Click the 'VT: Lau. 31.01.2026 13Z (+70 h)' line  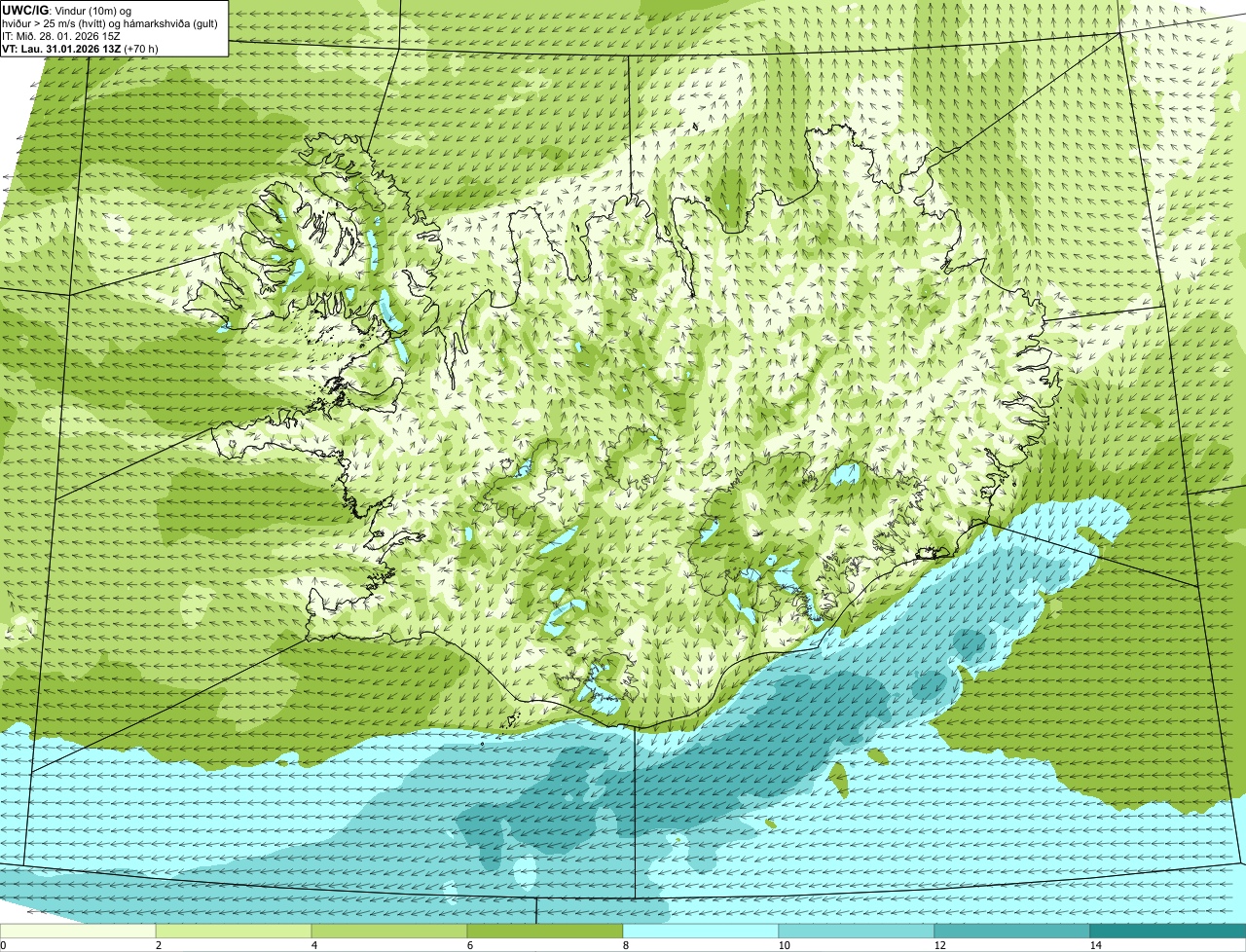(81, 49)
